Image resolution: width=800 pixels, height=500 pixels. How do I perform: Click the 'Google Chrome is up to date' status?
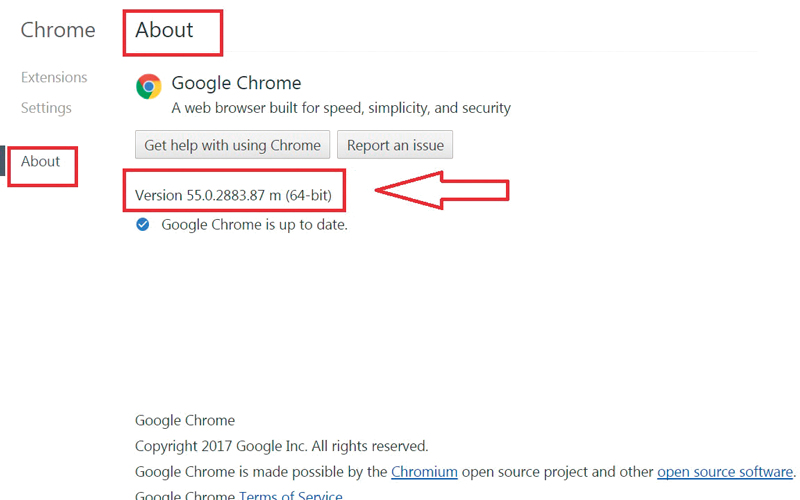pos(254,225)
